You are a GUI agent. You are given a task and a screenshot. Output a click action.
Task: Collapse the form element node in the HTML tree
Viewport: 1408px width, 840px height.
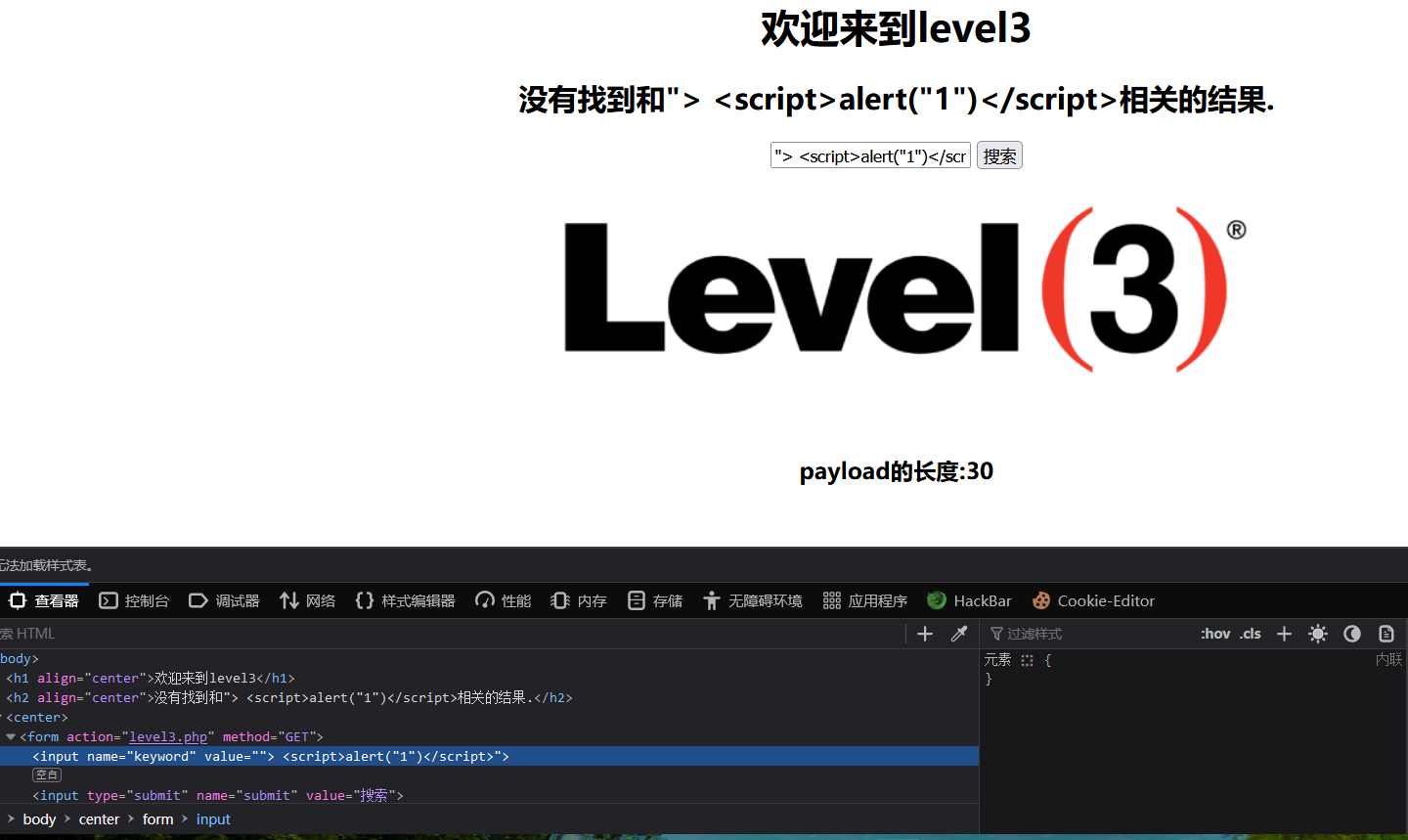11,737
